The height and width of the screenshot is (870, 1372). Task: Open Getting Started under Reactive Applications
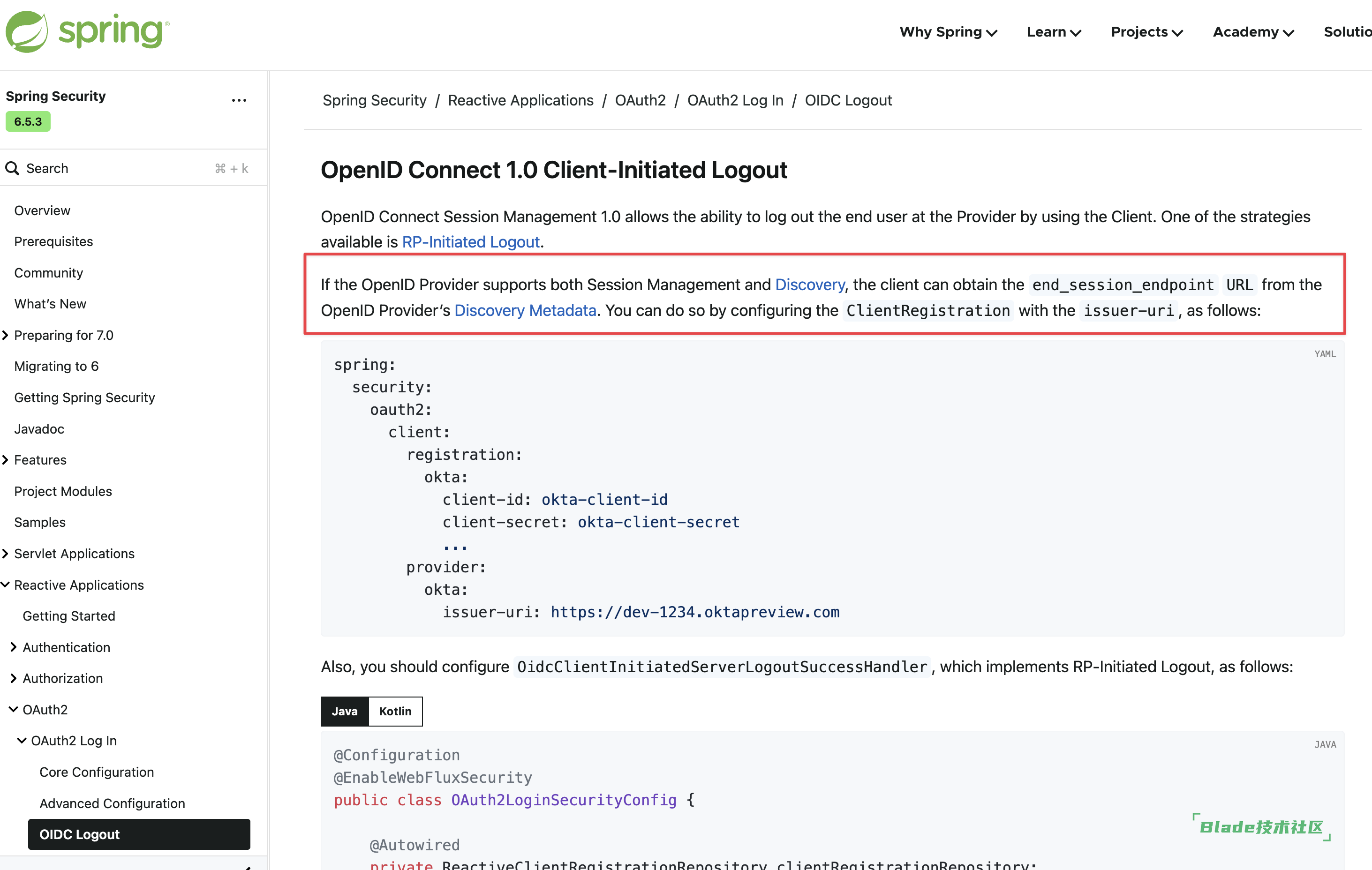click(69, 616)
